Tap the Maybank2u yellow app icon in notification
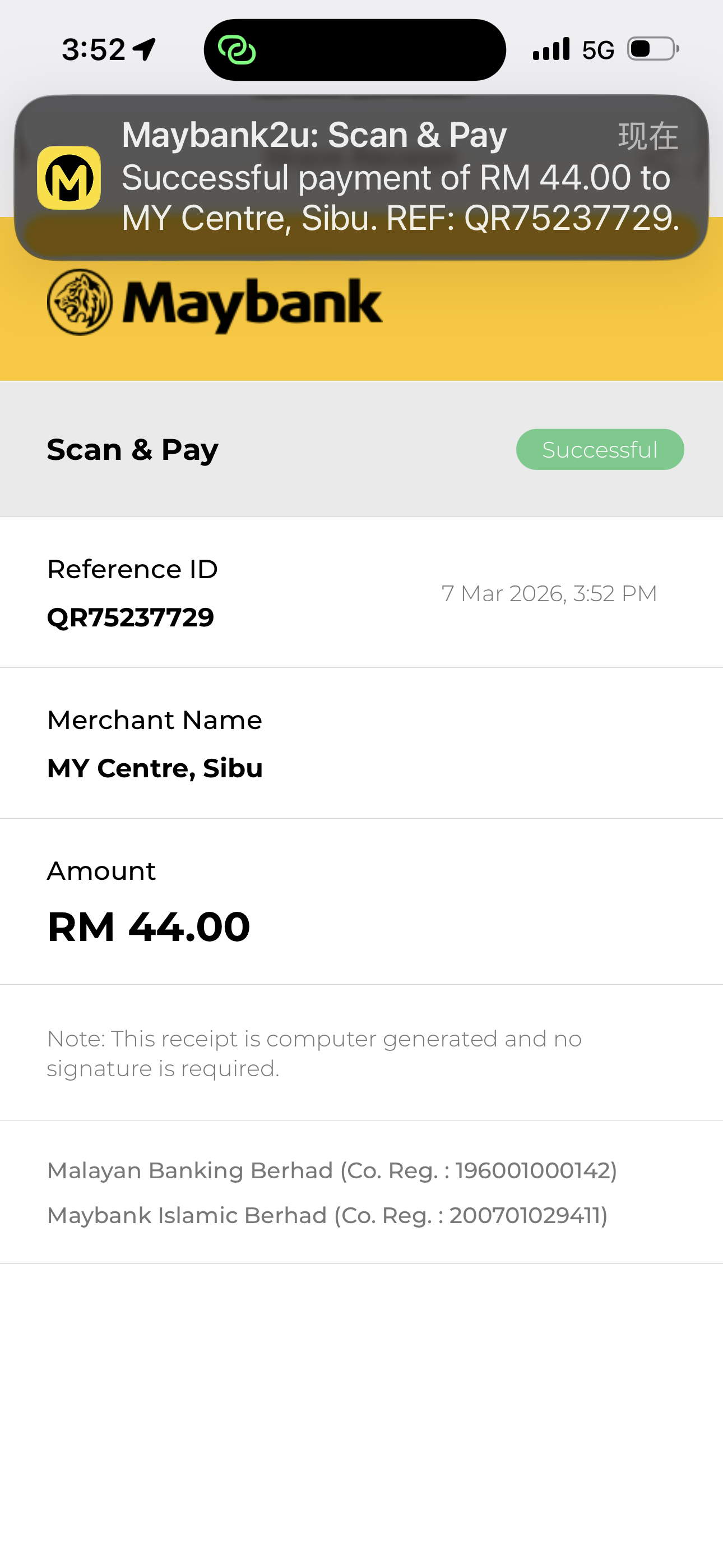 coord(69,178)
